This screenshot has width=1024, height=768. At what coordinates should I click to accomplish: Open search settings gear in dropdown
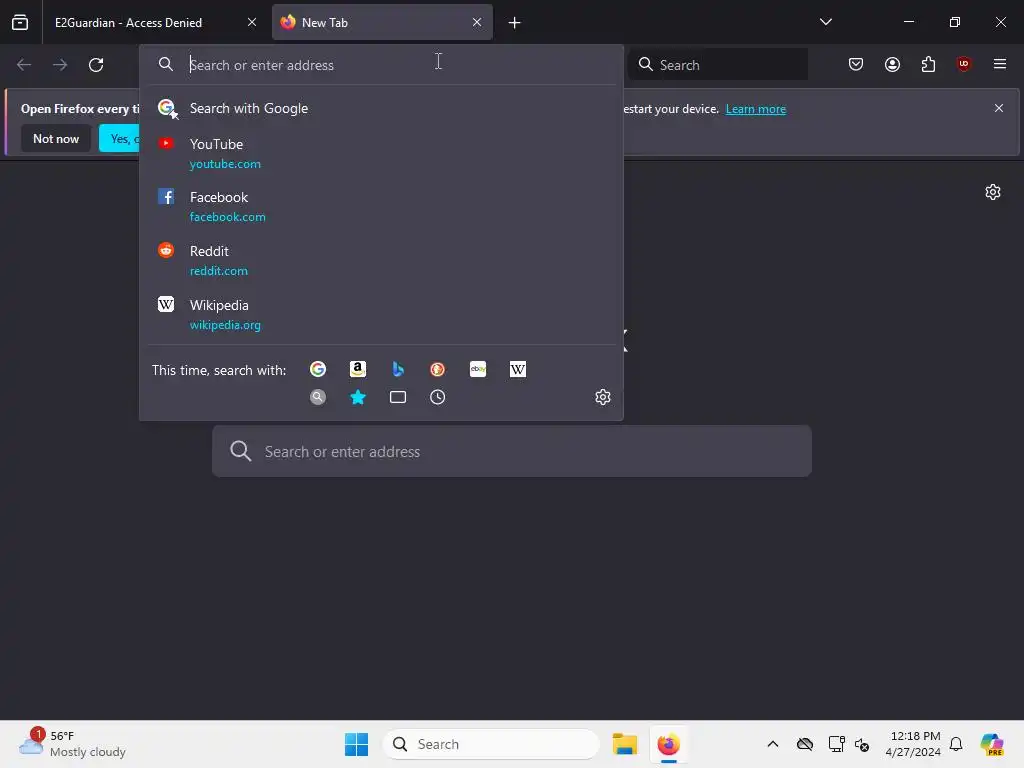[x=603, y=397]
